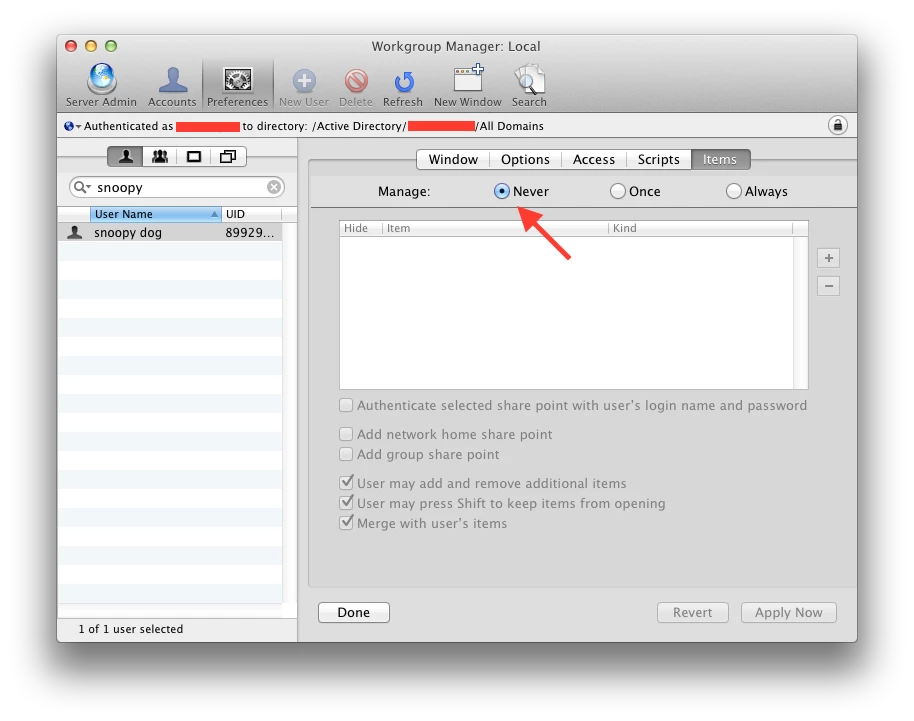Show the computer groups list tab icon
This screenshot has width=914, height=721.
(x=228, y=156)
